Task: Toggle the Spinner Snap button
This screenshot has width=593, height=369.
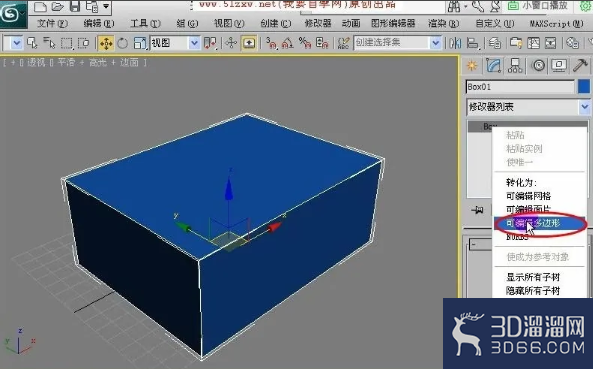Action: click(x=322, y=43)
